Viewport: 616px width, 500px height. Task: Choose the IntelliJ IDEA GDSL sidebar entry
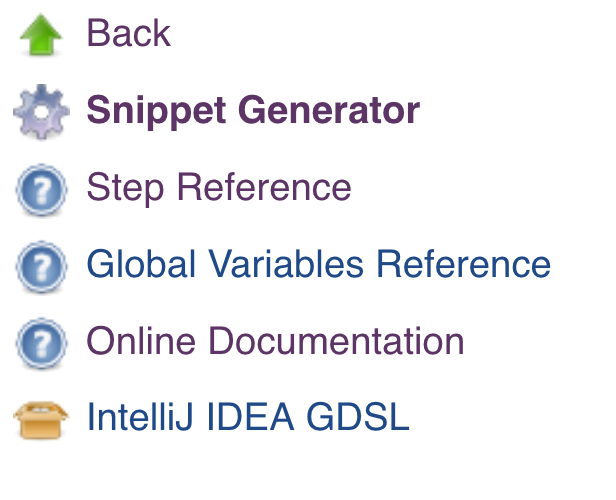coord(248,419)
